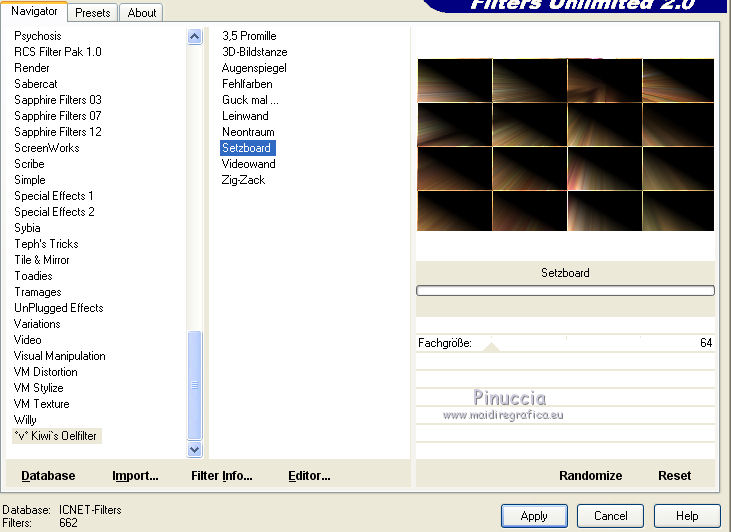Select RCS Filter Pak 1.0 category

pos(58,52)
